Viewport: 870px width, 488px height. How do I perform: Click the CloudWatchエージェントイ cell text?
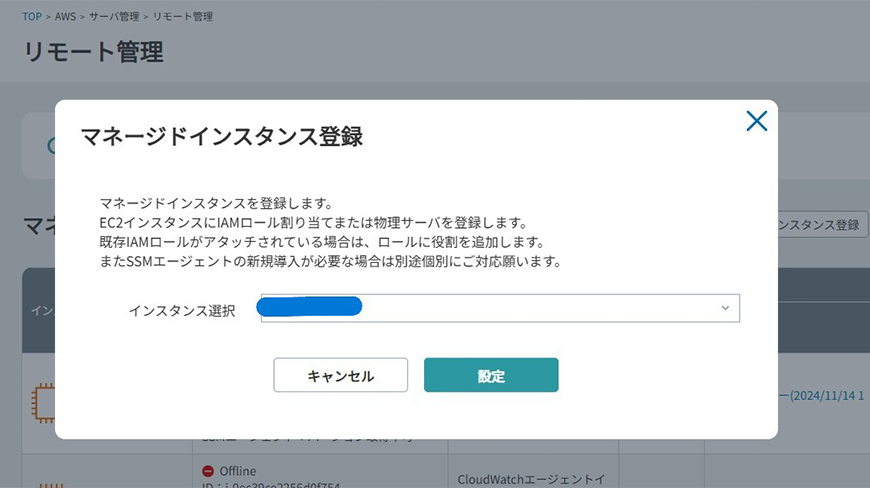pos(531,480)
